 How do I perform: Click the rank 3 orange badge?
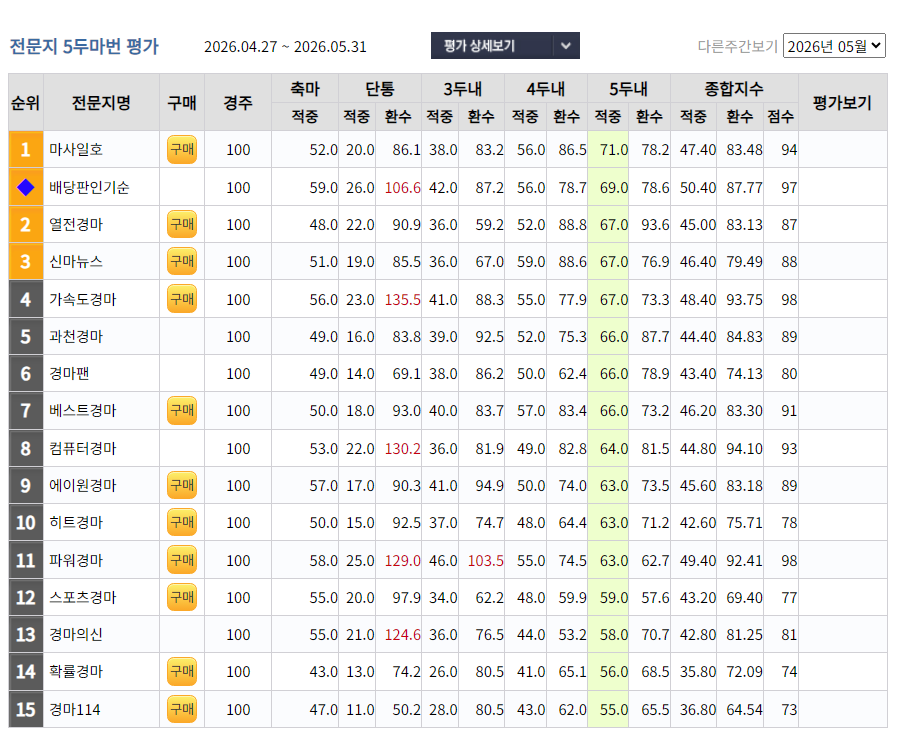pyautogui.click(x=26, y=262)
